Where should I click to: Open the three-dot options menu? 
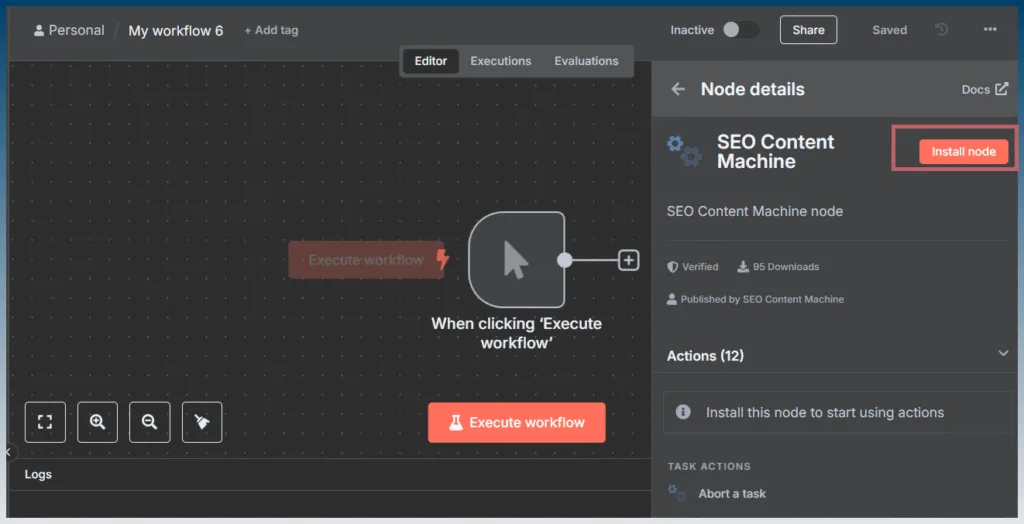(x=990, y=29)
